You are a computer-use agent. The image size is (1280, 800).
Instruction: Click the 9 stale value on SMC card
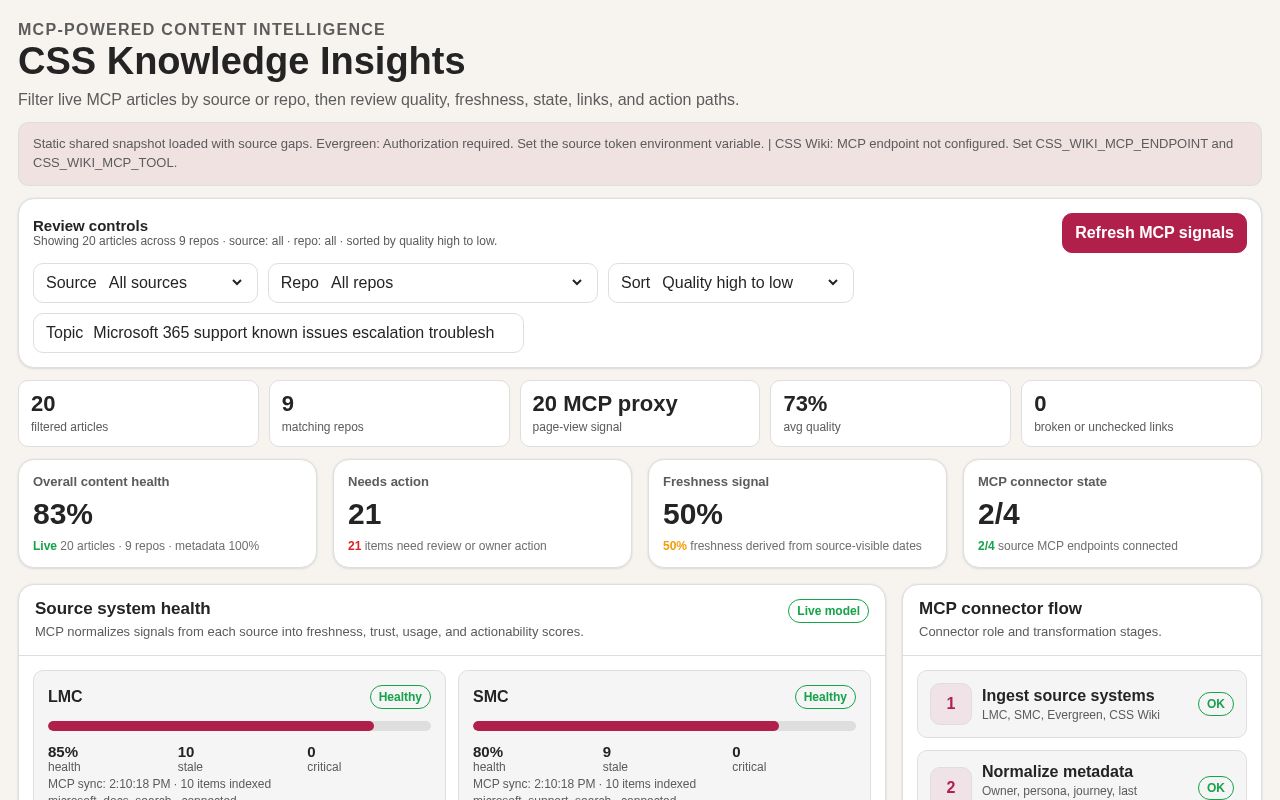pos(607,752)
